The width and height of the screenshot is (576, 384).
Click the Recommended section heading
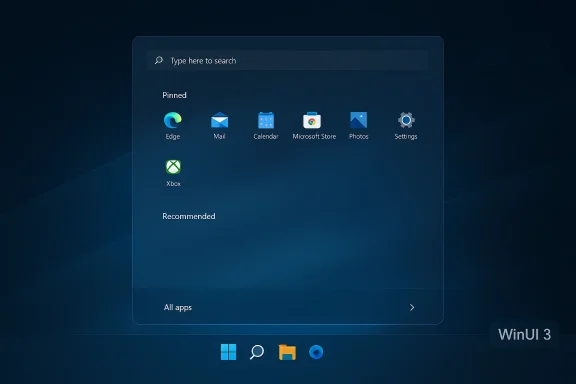189,216
